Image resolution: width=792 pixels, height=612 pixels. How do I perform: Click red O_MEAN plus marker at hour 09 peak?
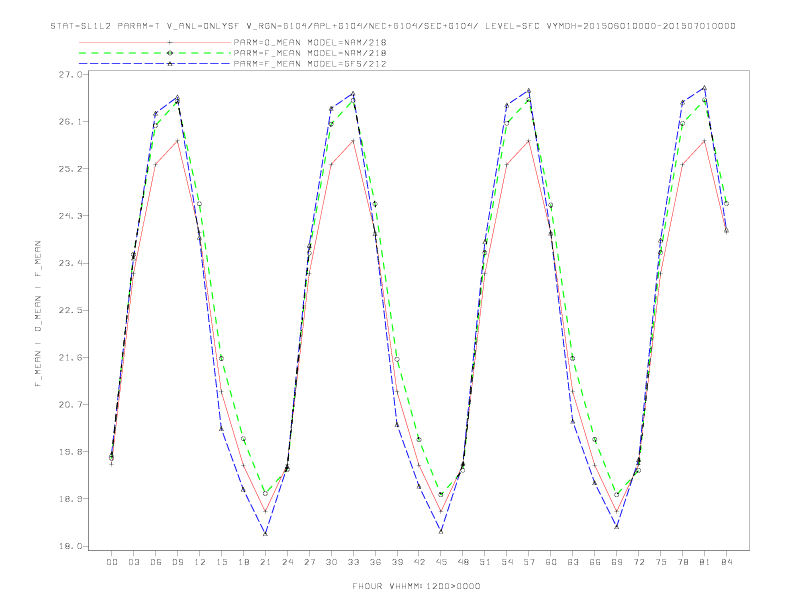coord(177,141)
